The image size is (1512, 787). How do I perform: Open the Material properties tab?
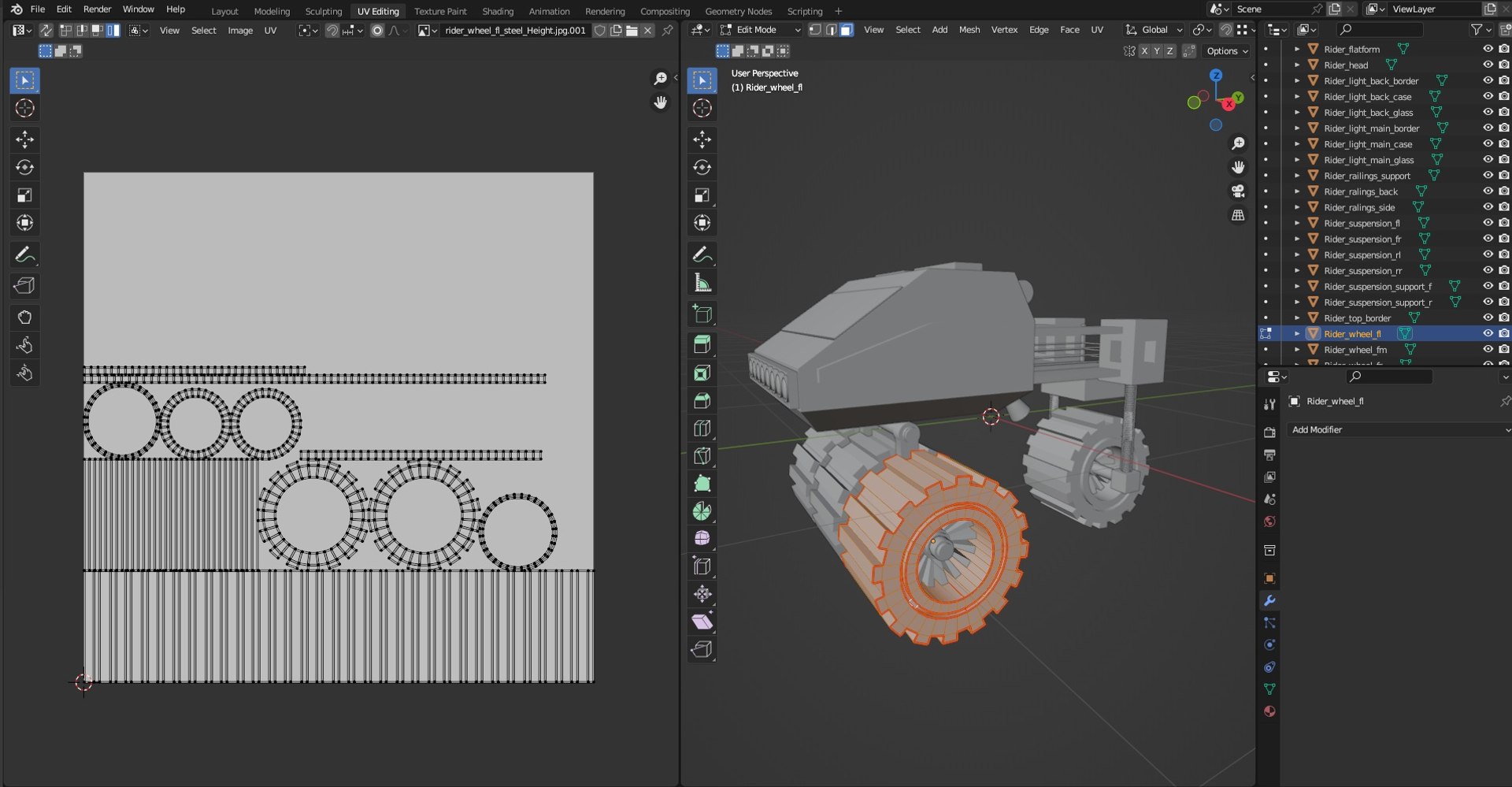(1269, 711)
